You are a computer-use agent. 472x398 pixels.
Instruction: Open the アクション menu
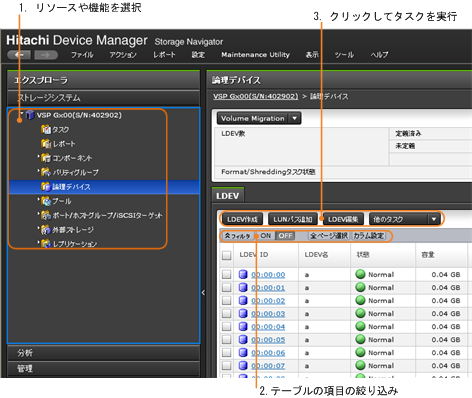(123, 55)
